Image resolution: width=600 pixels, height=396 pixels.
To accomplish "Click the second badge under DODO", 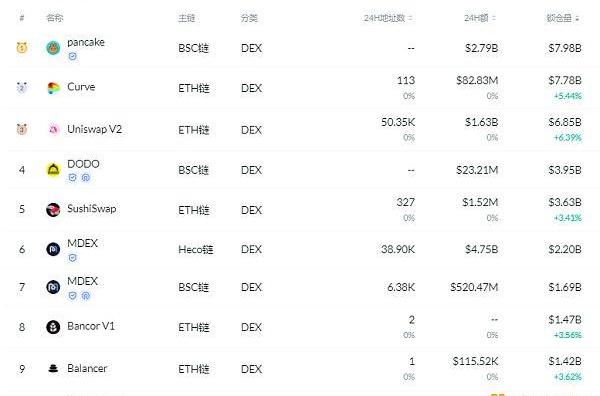I will click(x=86, y=178).
